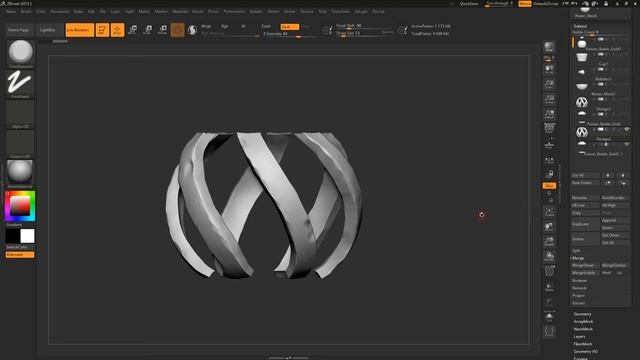
Task: Toggle the Gizmo 3D orange square icon
Action: 178,30
